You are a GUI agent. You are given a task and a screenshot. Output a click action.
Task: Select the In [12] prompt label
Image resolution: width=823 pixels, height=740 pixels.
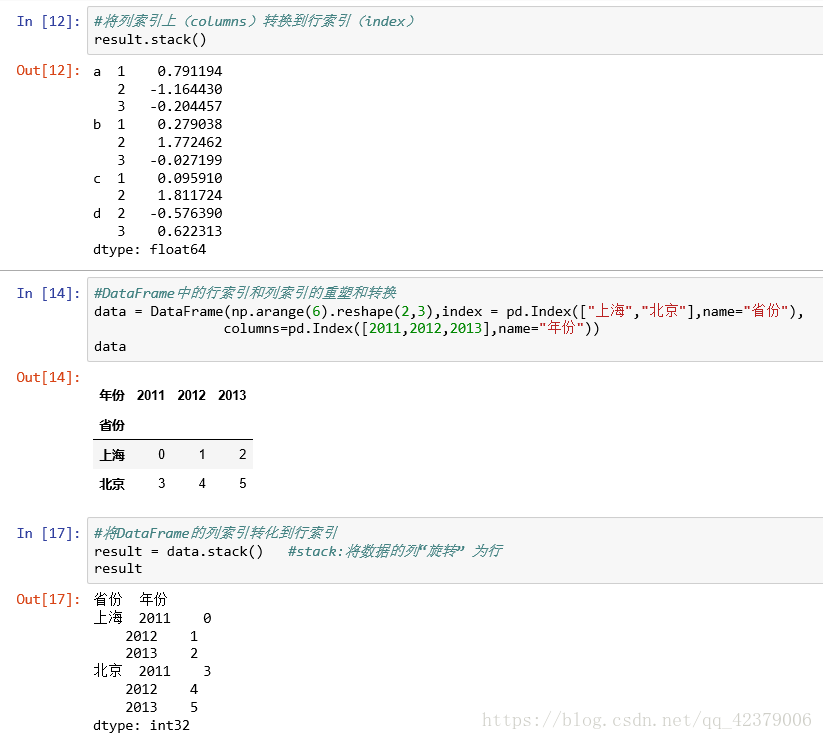[48, 22]
